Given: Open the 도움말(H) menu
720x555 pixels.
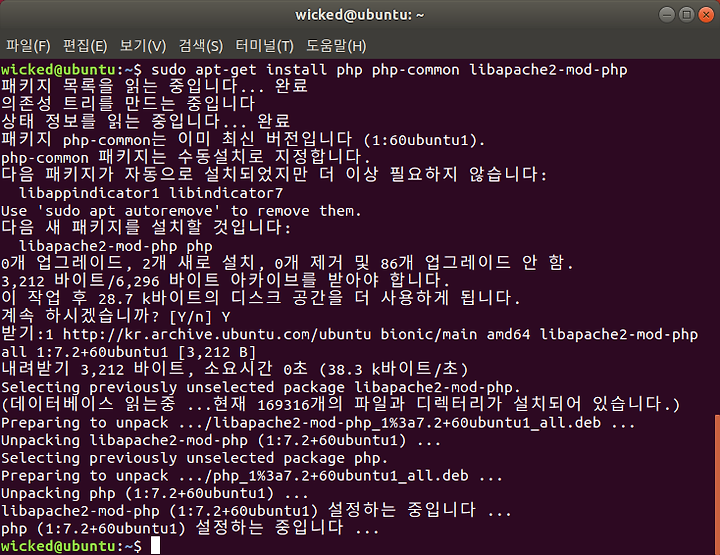Looking at the screenshot, I should pyautogui.click(x=336, y=46).
